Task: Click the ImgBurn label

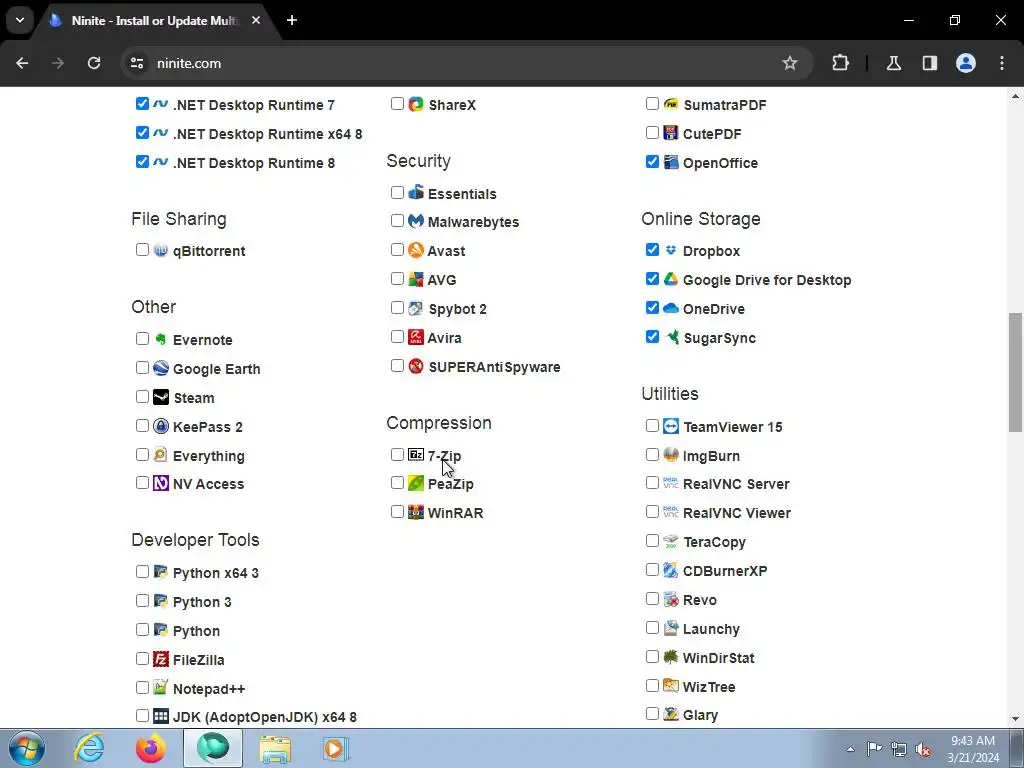Action: pos(711,456)
